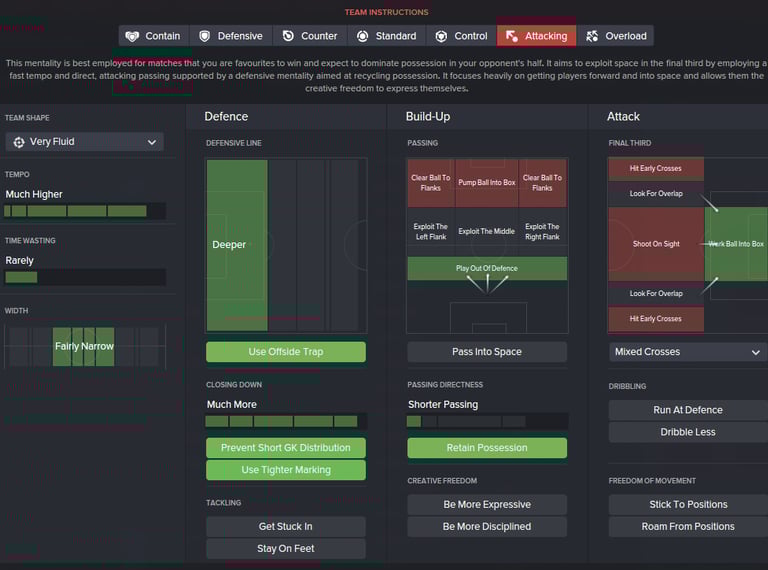Click Roam From Positions button
The image size is (768, 570).
click(688, 527)
